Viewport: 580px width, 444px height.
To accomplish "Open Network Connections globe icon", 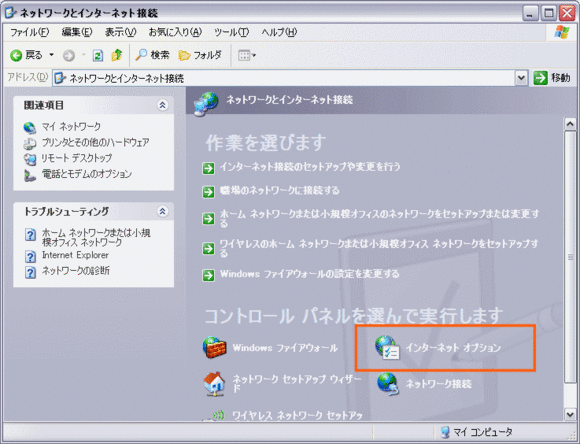I will [387, 384].
